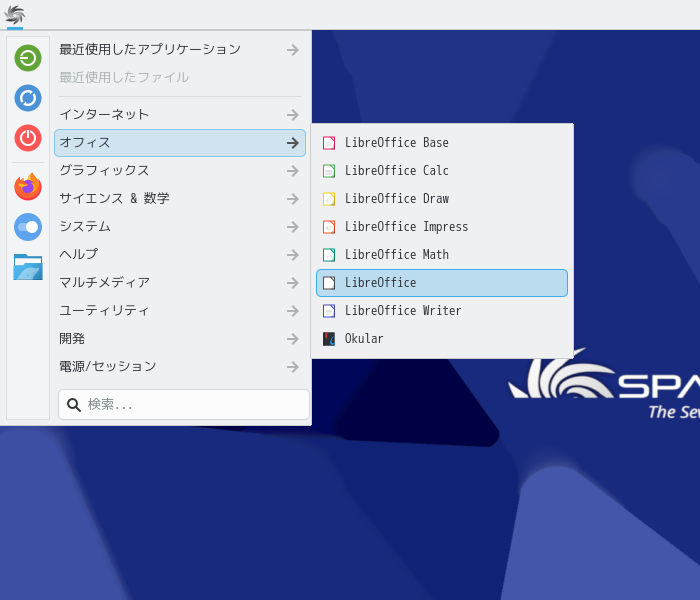Launch LibreOffice Math from submenu

tap(442, 255)
